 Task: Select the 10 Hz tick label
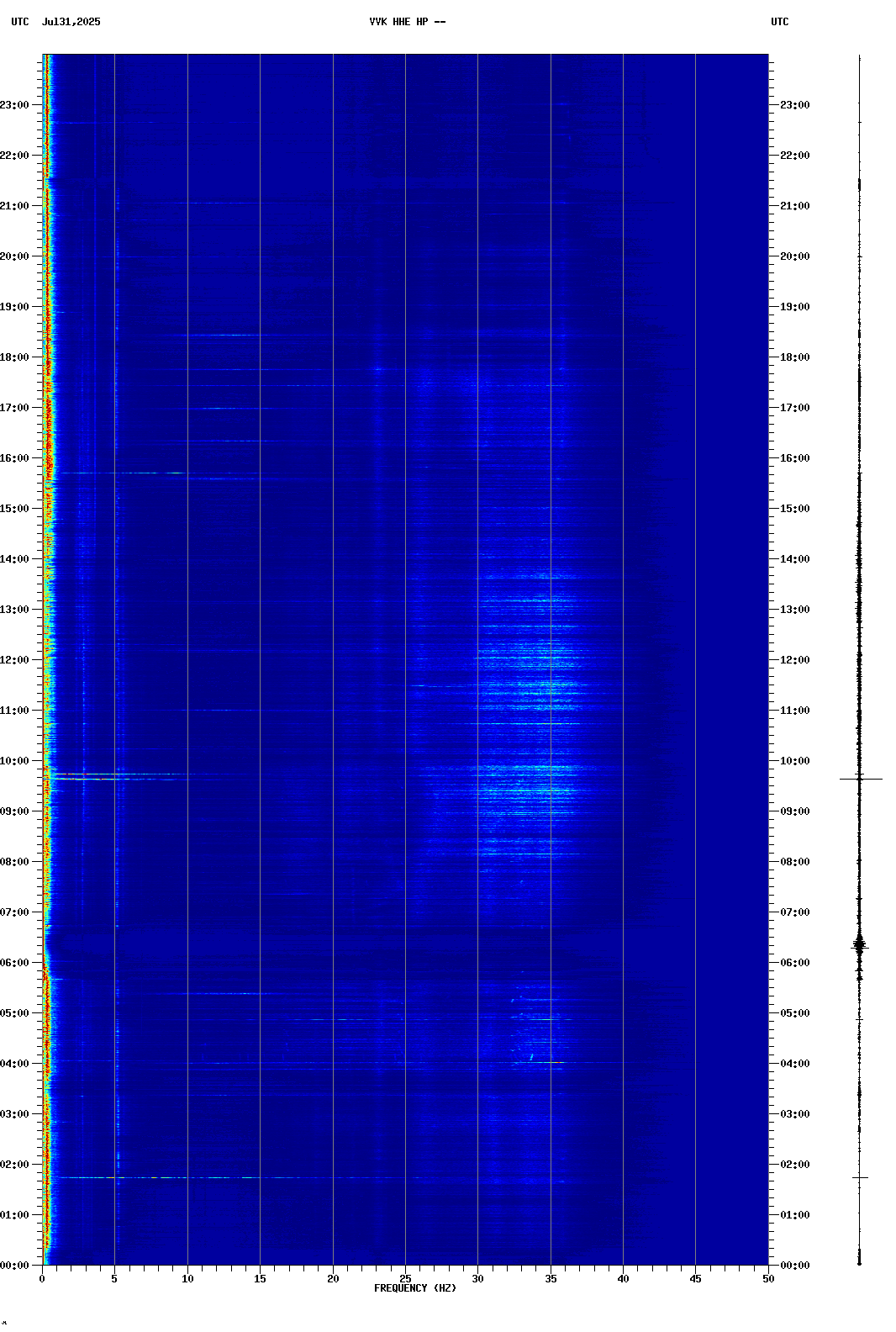[x=187, y=1279]
